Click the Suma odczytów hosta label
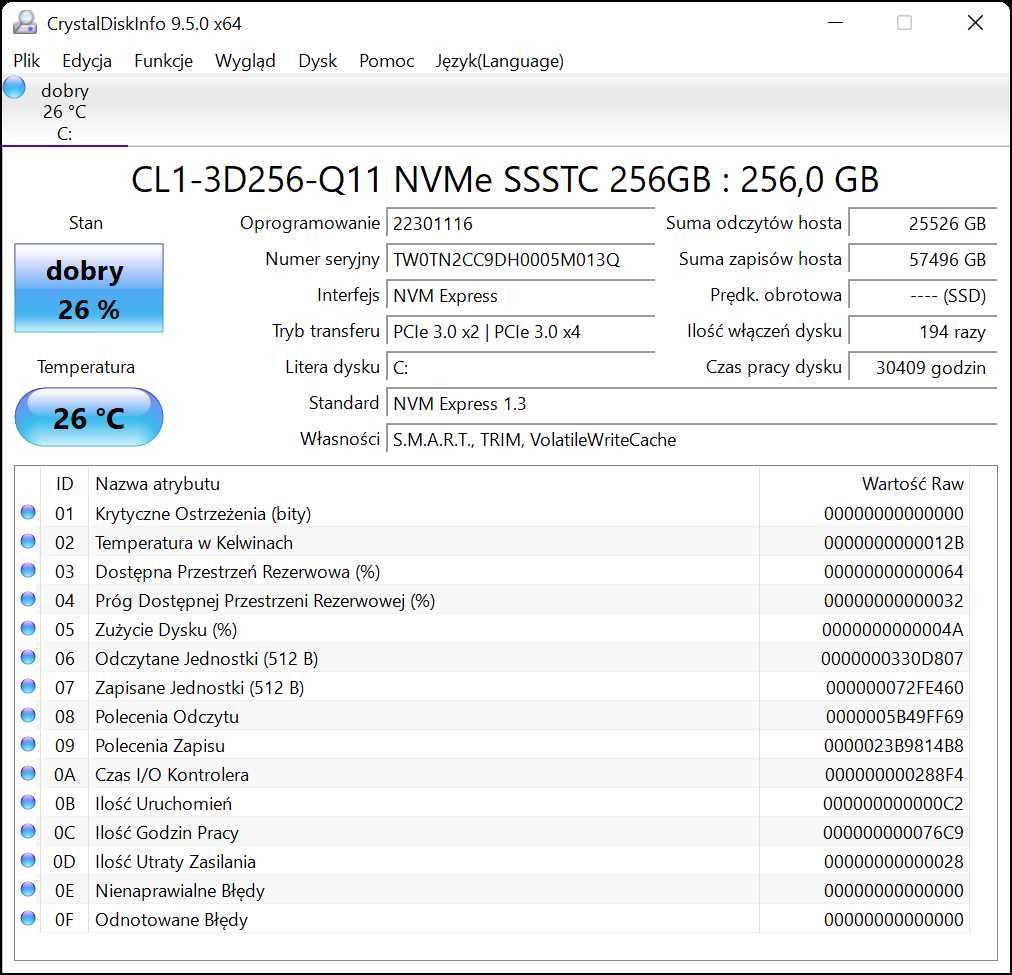The image size is (1012, 975). [753, 223]
